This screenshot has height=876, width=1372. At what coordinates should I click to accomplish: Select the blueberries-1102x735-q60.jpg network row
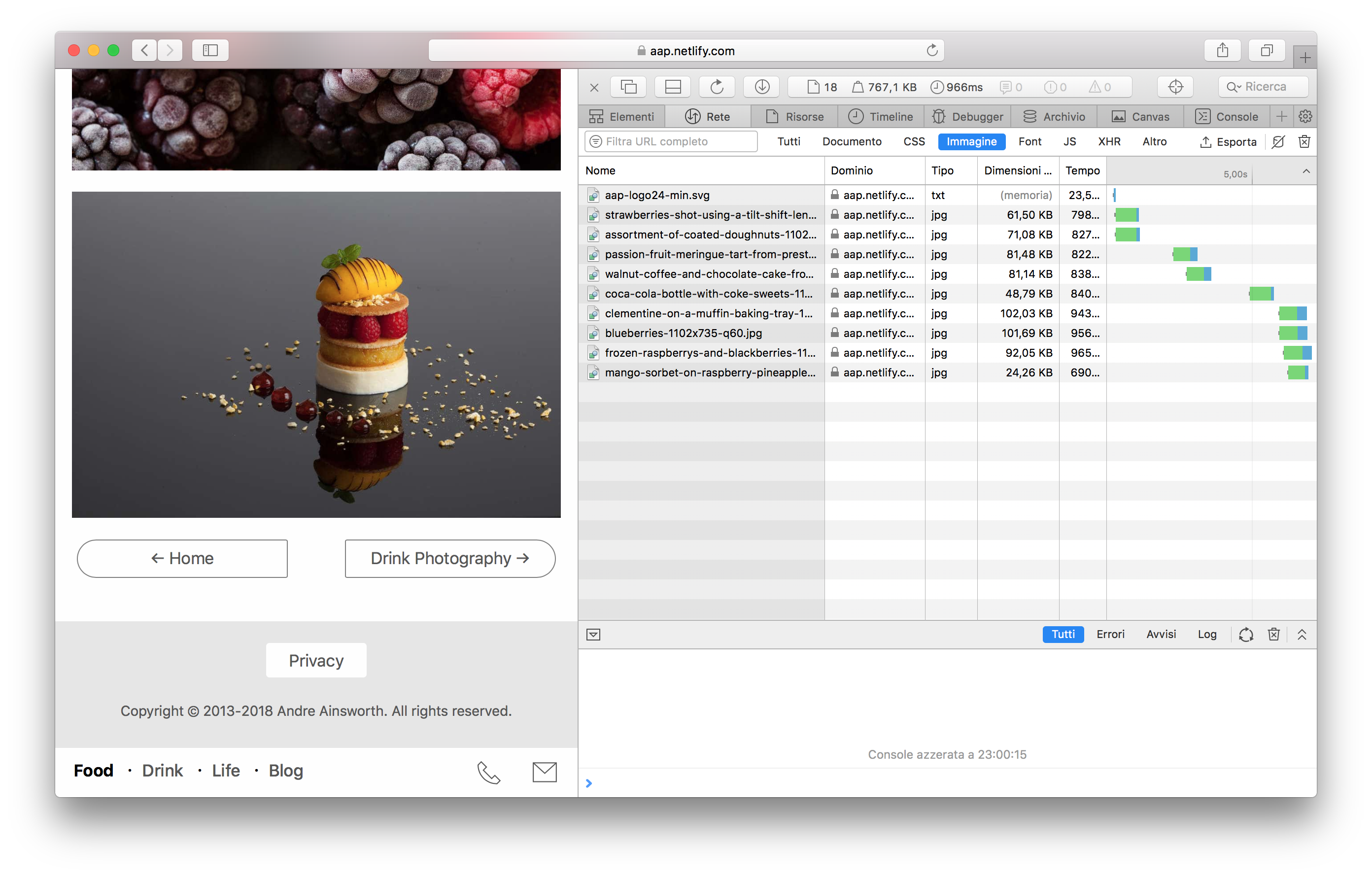[x=683, y=333]
